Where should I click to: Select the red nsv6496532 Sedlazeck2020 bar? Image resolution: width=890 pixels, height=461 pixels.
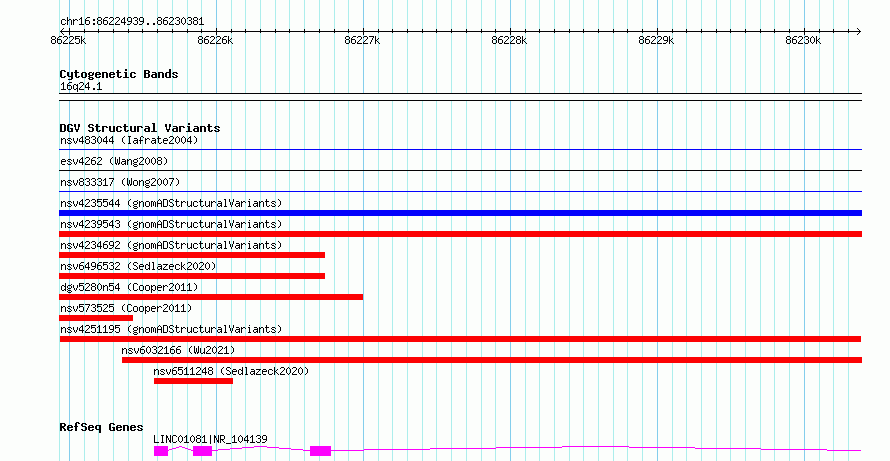coord(192,276)
